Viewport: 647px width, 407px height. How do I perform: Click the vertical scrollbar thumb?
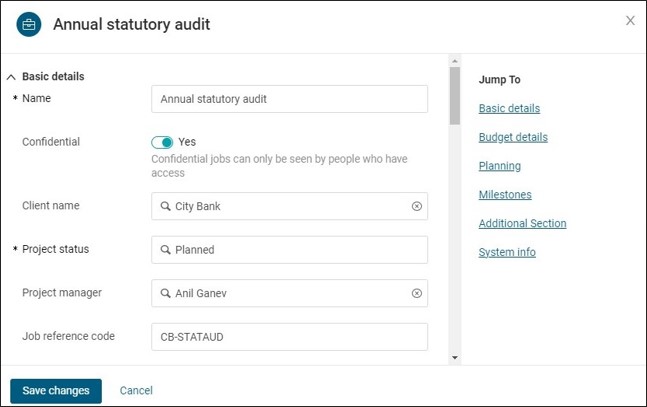(x=455, y=96)
